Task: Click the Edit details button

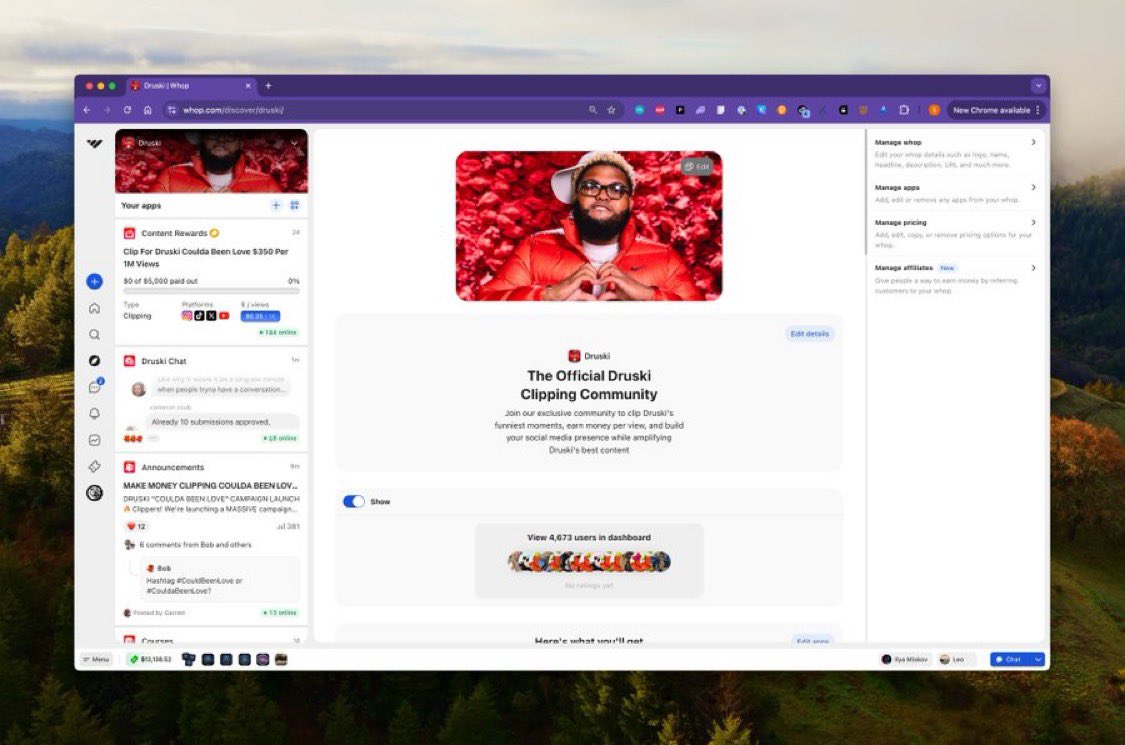Action: [809, 334]
